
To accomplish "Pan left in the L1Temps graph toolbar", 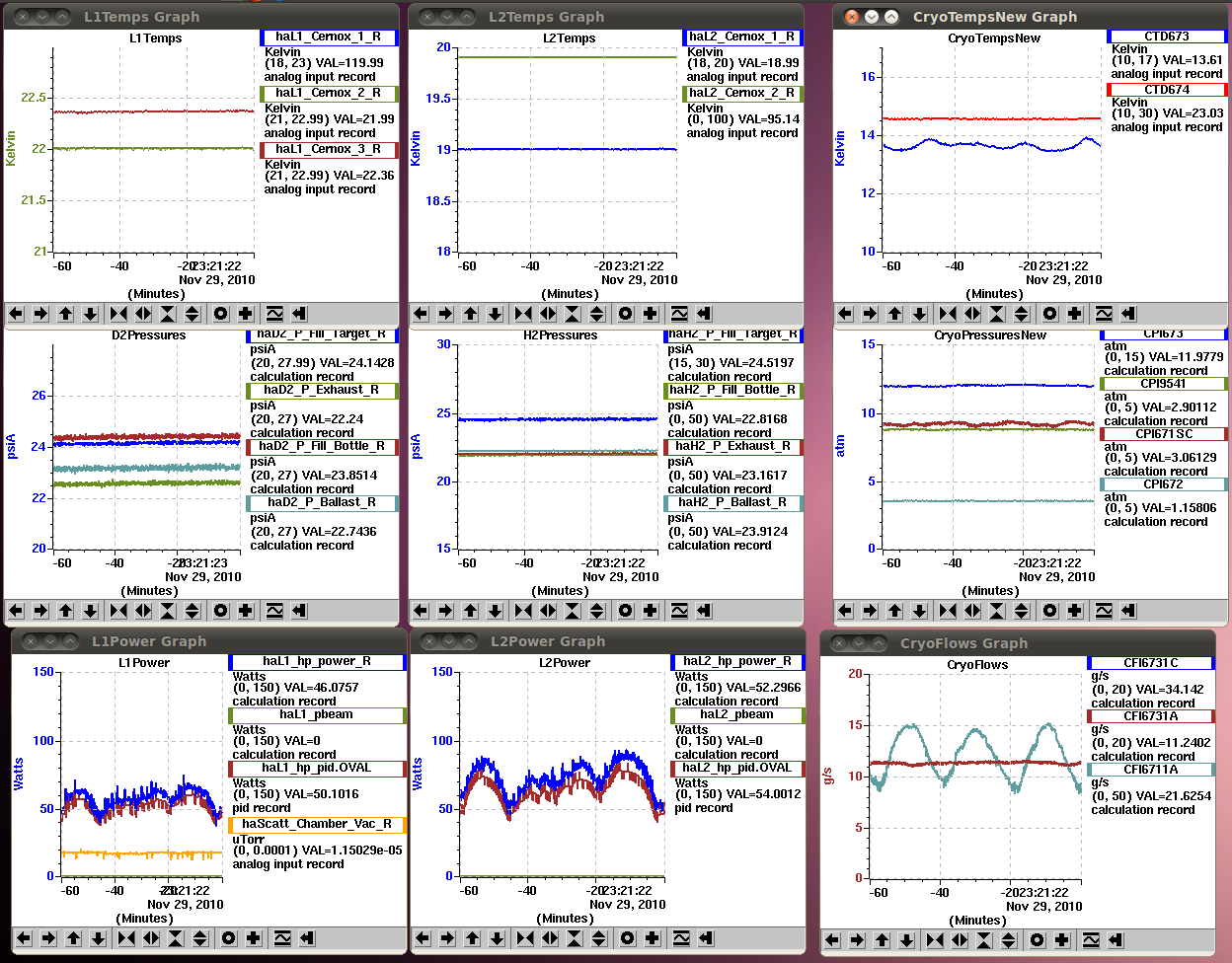I will coord(17,314).
